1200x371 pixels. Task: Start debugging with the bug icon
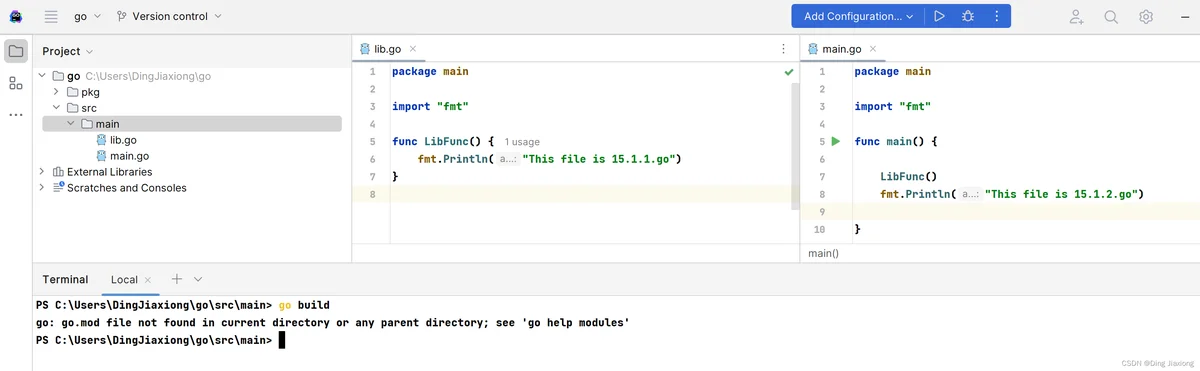click(968, 16)
